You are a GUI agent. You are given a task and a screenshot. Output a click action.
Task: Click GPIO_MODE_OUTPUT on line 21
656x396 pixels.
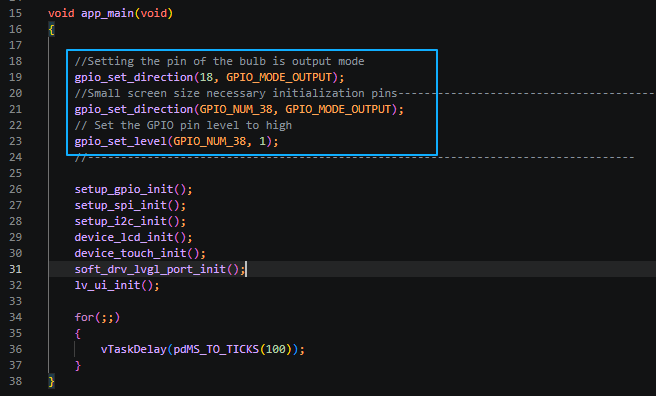coord(338,110)
